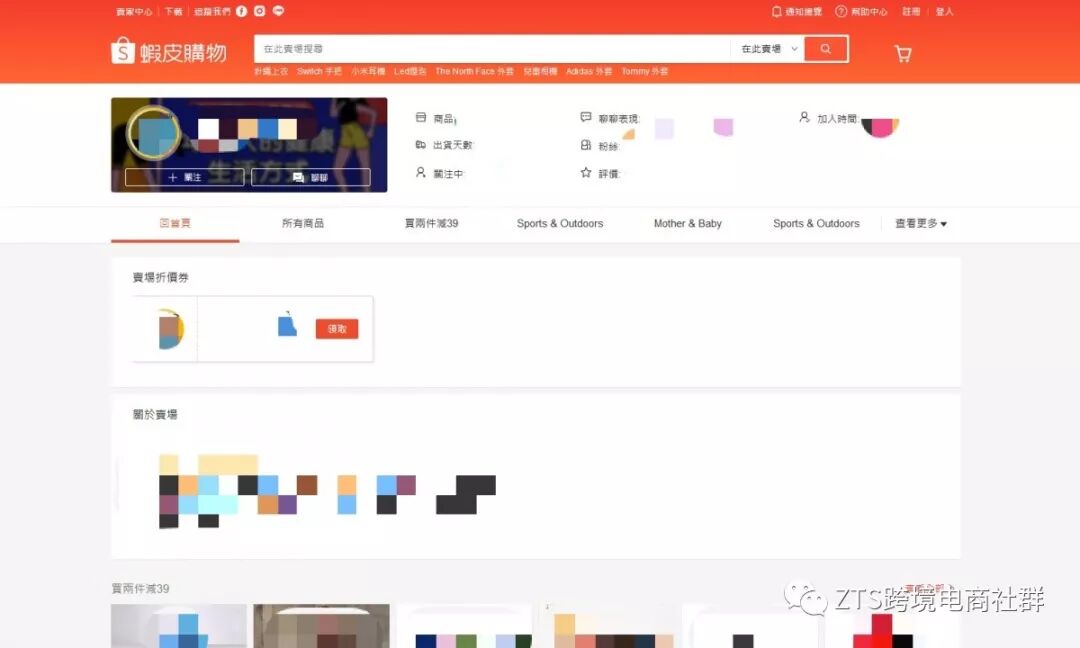This screenshot has width=1080, height=648.
Task: Click the 註冊 sign-up link
Action: click(x=911, y=12)
